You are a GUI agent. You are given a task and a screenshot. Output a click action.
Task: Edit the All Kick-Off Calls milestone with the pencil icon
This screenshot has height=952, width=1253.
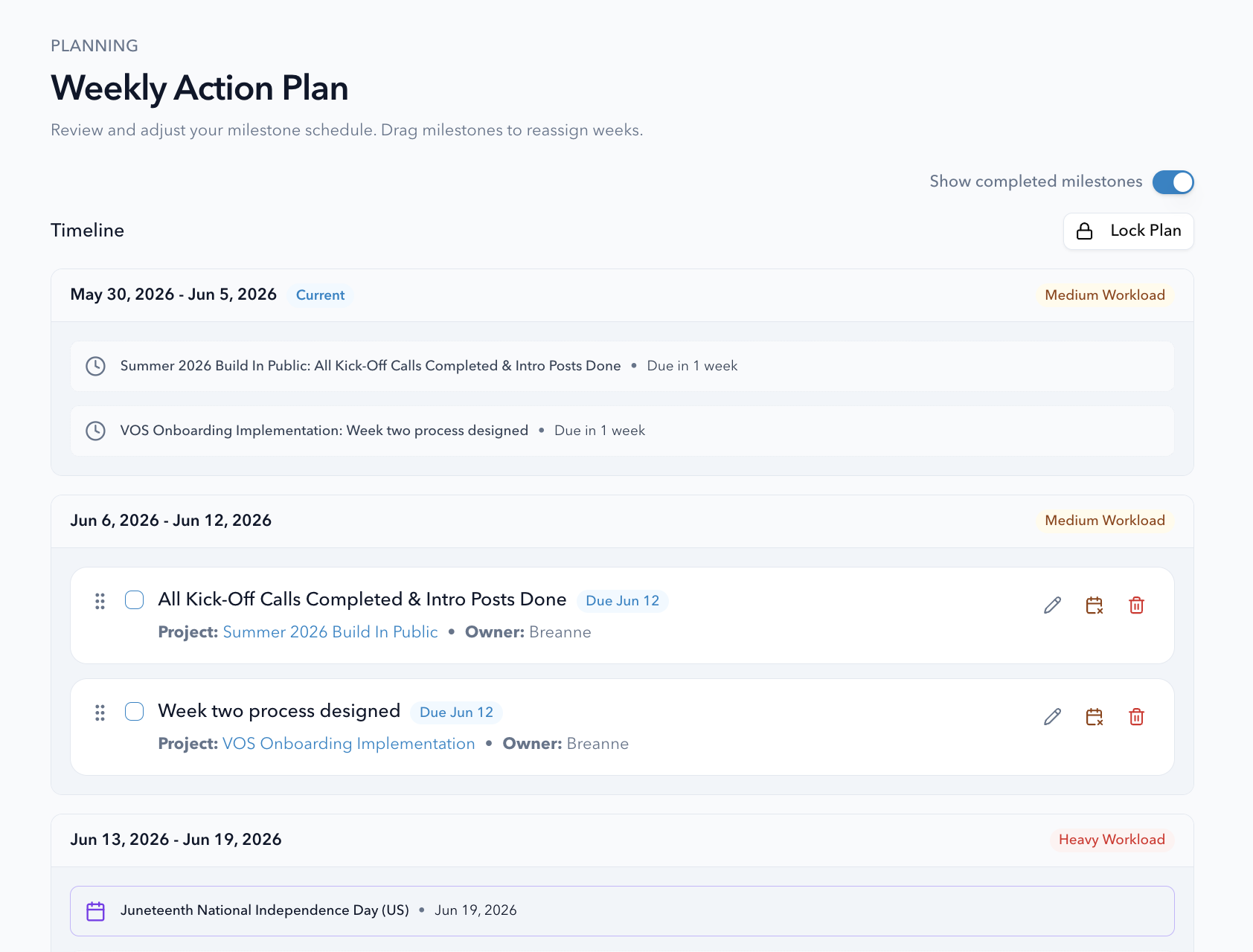1052,605
